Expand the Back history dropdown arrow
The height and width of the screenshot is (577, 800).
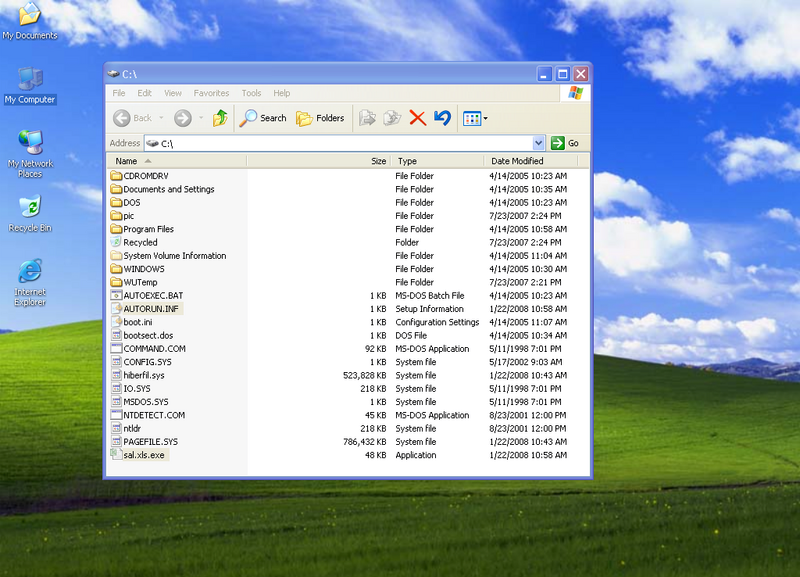161,118
